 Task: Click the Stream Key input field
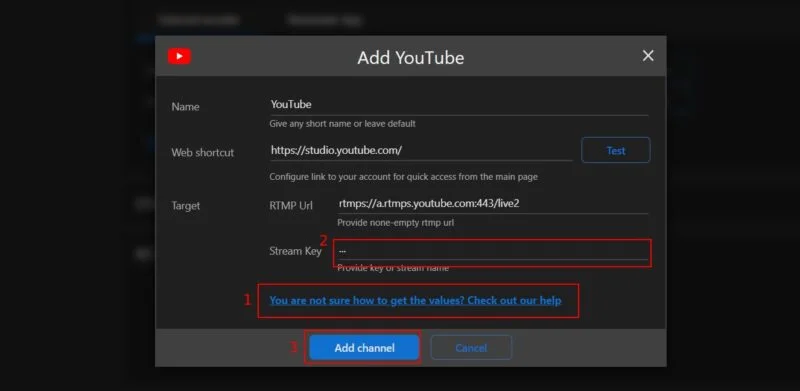point(492,251)
